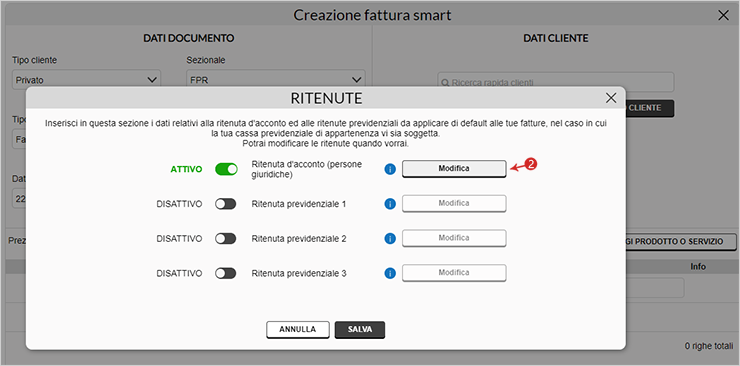Expand the Sezionale FPR dropdown
This screenshot has height=366, width=740.
tap(276, 80)
